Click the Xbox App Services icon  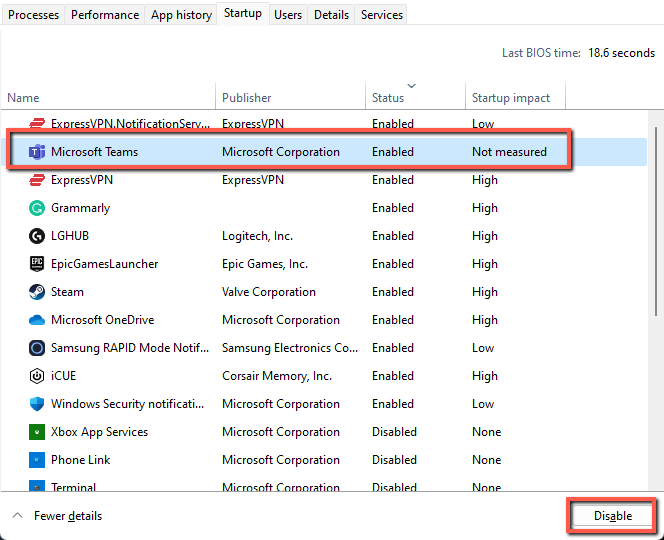coord(37,432)
